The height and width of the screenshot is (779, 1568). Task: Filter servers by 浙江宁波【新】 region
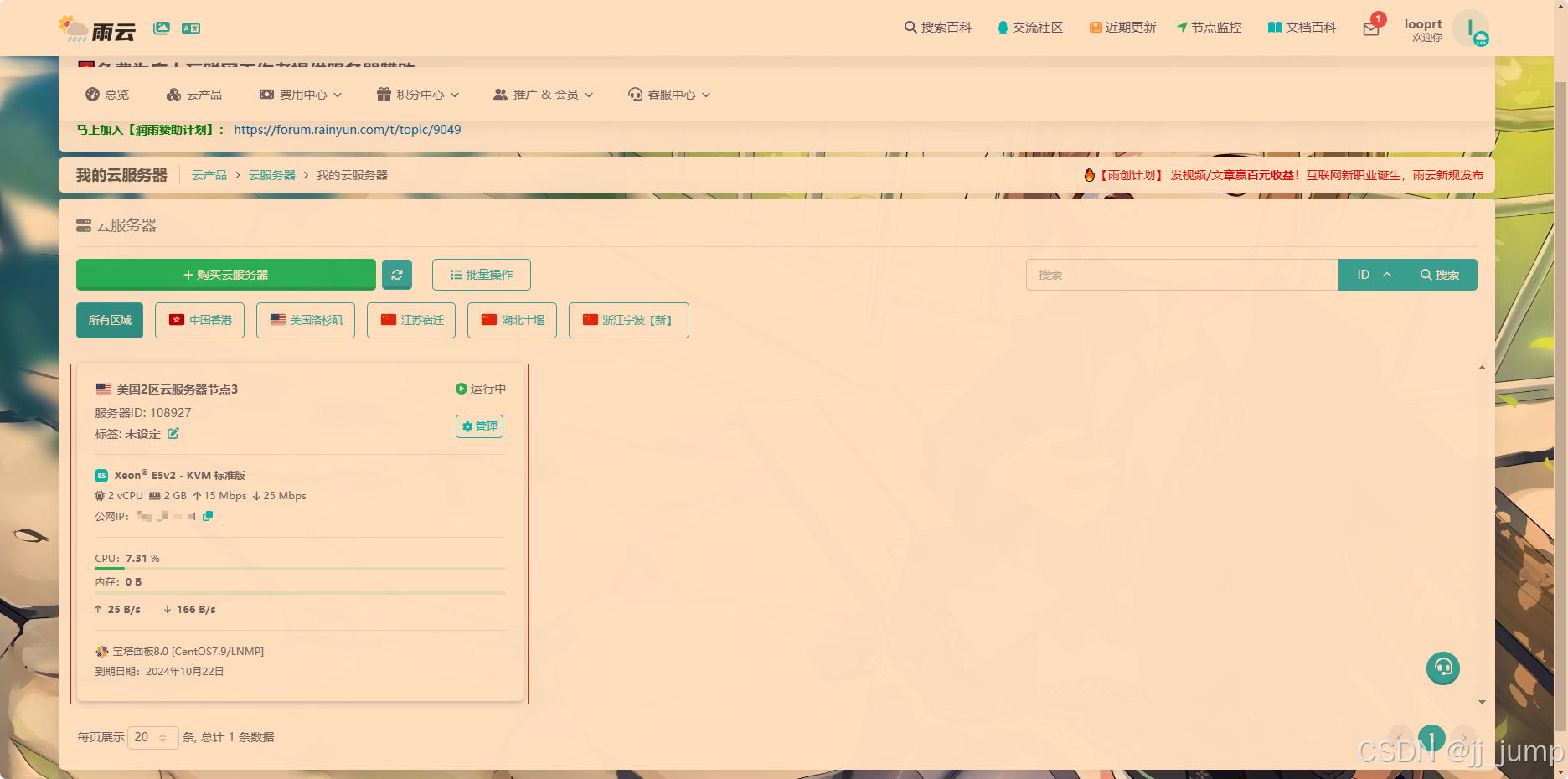pos(628,320)
